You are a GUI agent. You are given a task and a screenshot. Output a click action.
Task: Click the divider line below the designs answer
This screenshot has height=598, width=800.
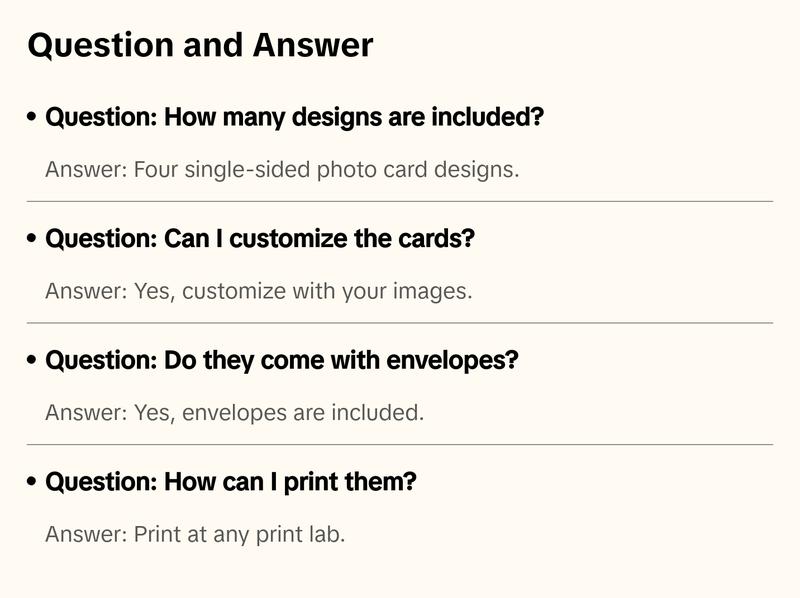(400, 201)
